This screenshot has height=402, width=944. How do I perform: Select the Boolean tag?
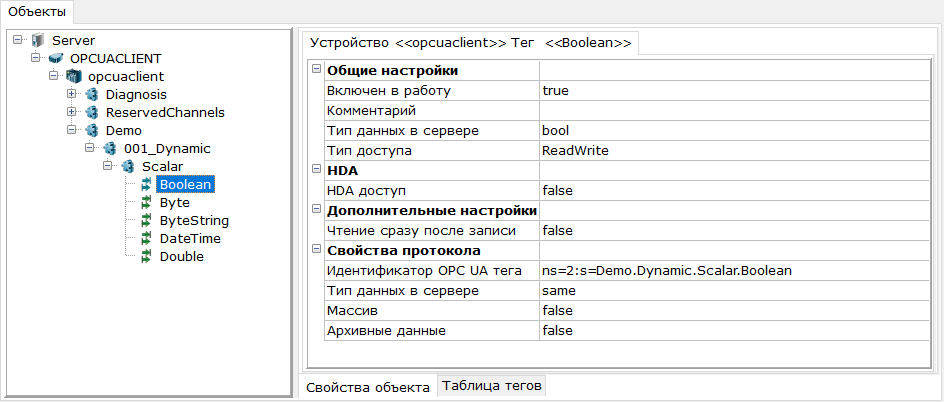[x=185, y=185]
